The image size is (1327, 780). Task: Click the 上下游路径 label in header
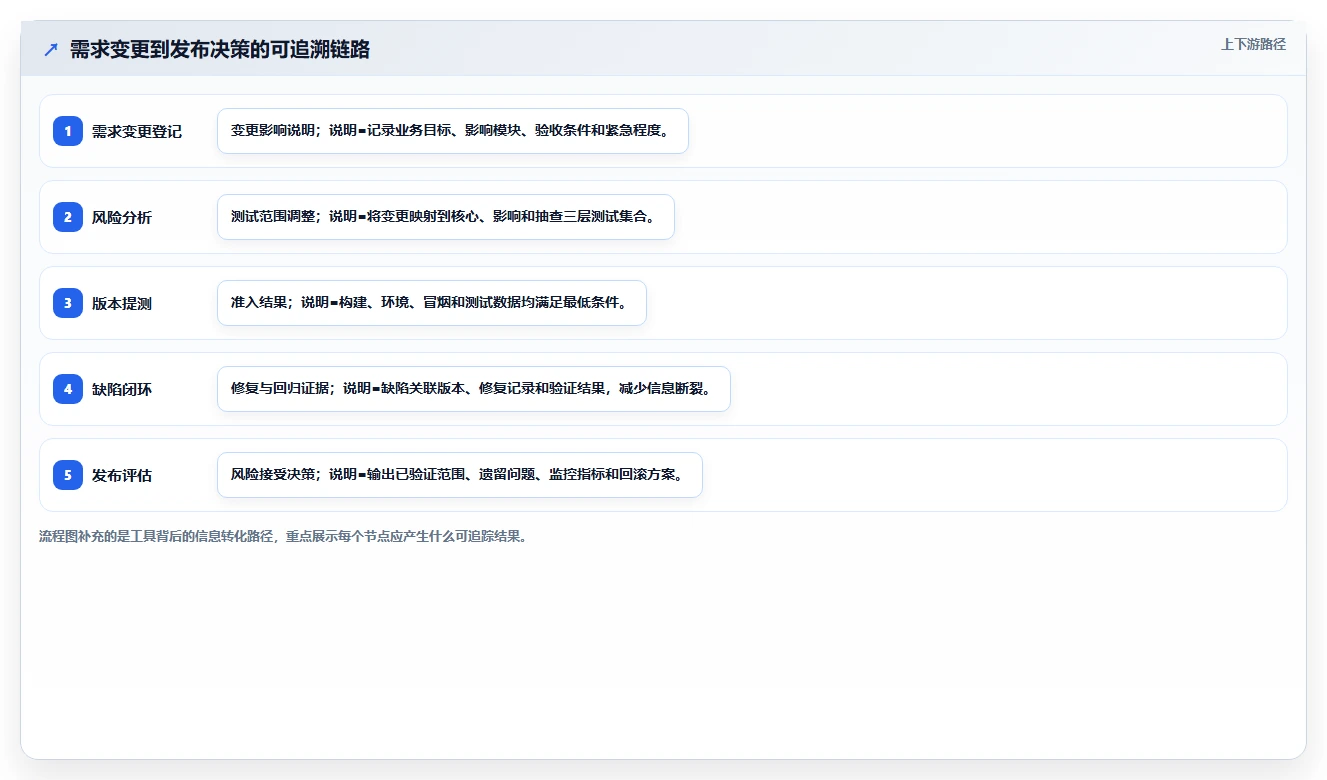point(1253,44)
